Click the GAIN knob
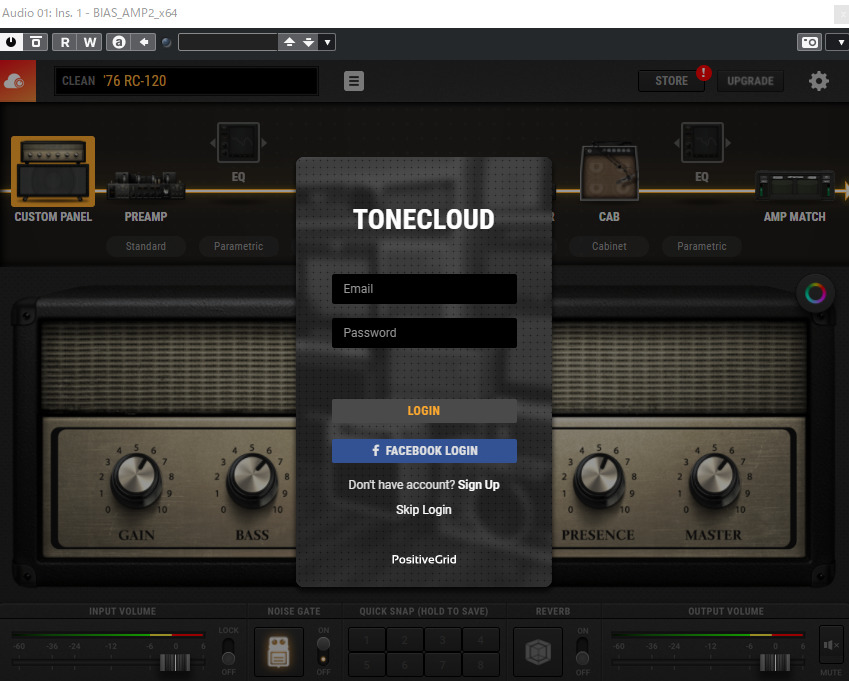Viewport: 849px width, 681px height. coord(136,479)
